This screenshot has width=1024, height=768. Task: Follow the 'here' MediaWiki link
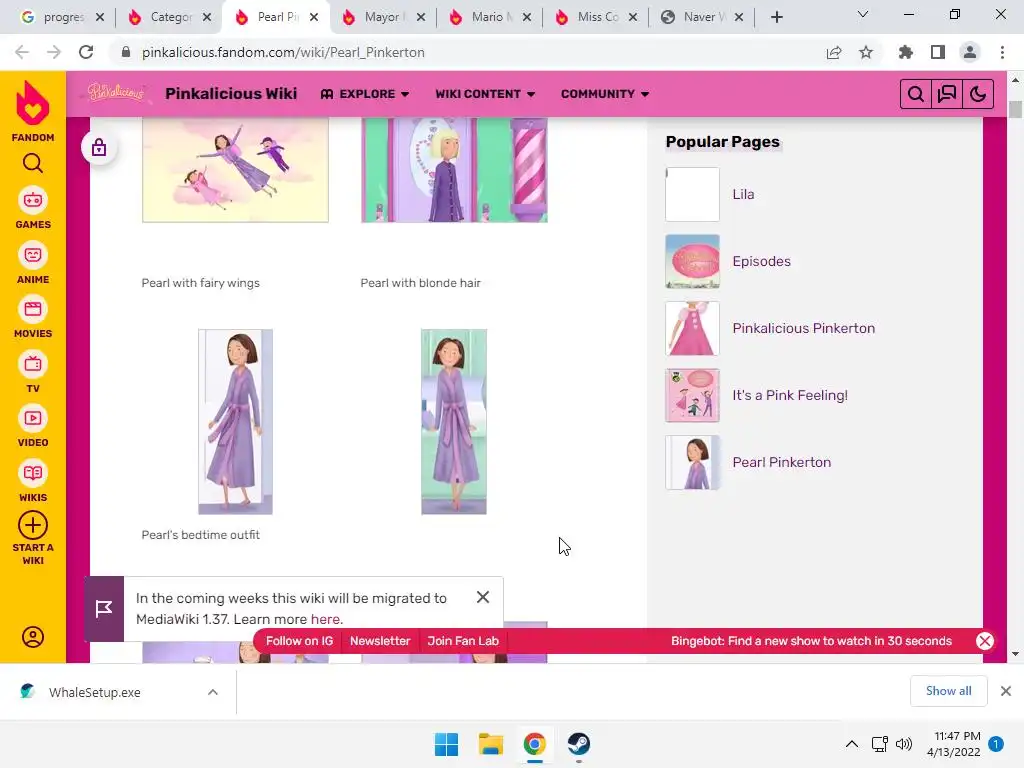[x=325, y=619]
